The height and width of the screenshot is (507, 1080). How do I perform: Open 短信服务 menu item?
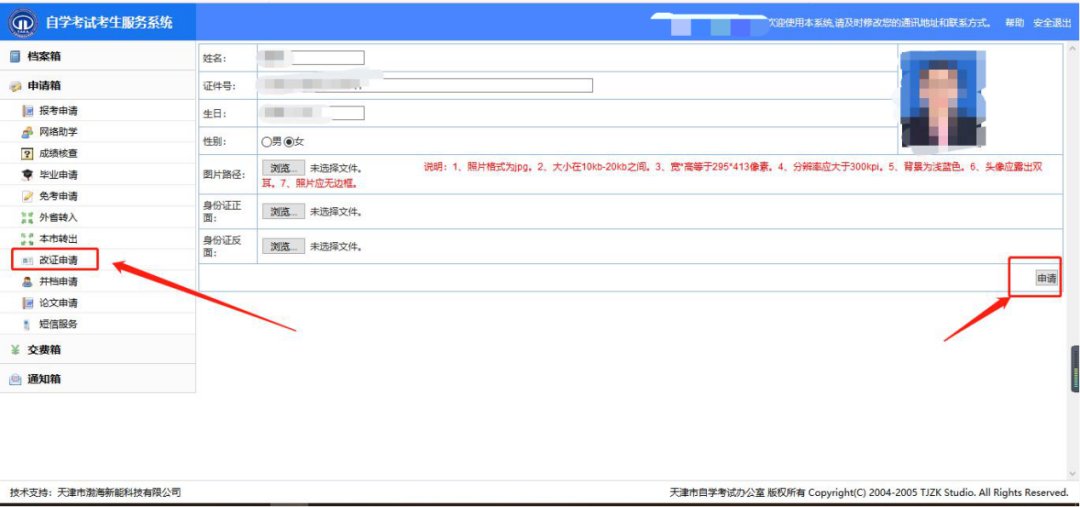click(59, 324)
